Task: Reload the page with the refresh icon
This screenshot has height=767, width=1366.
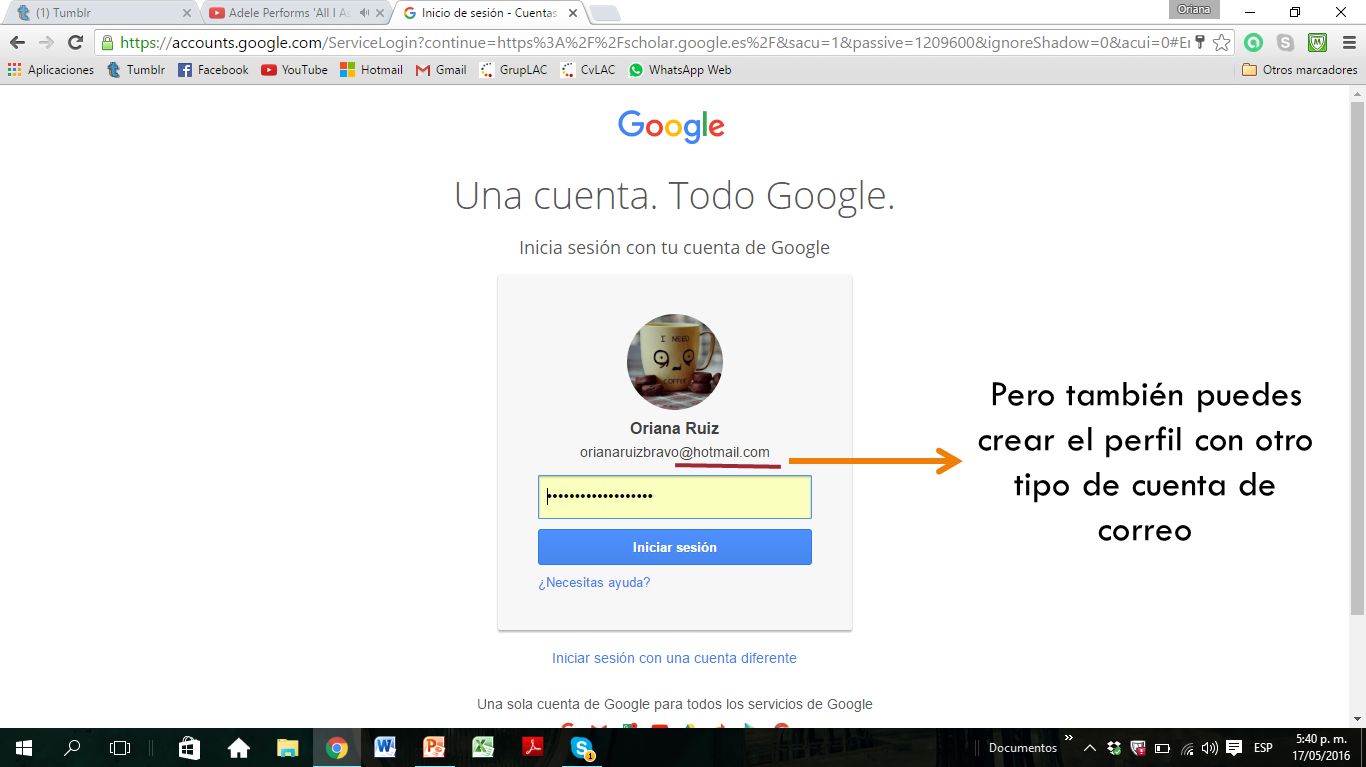Action: point(75,43)
